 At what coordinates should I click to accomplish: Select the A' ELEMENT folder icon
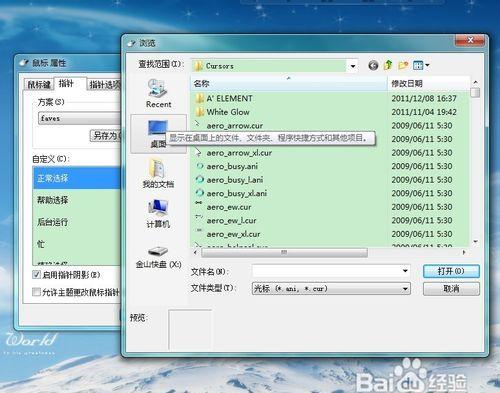point(199,98)
